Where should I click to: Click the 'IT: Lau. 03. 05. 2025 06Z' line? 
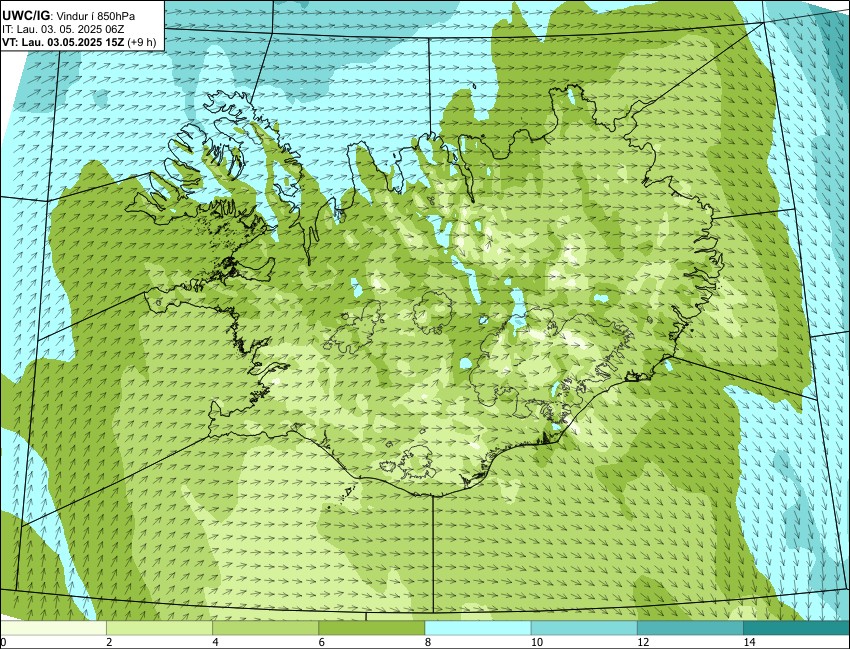[x=63, y=29]
